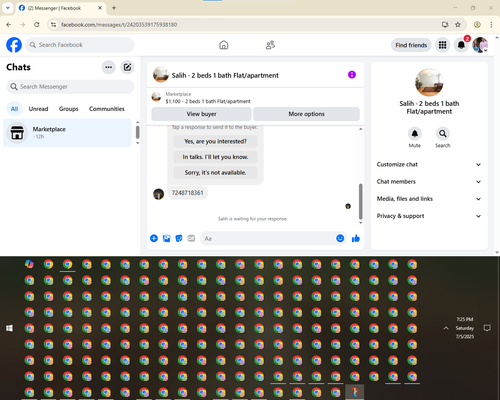The image size is (500, 400).
Task: Open the Facebook menu grid icon
Action: coord(442,45)
